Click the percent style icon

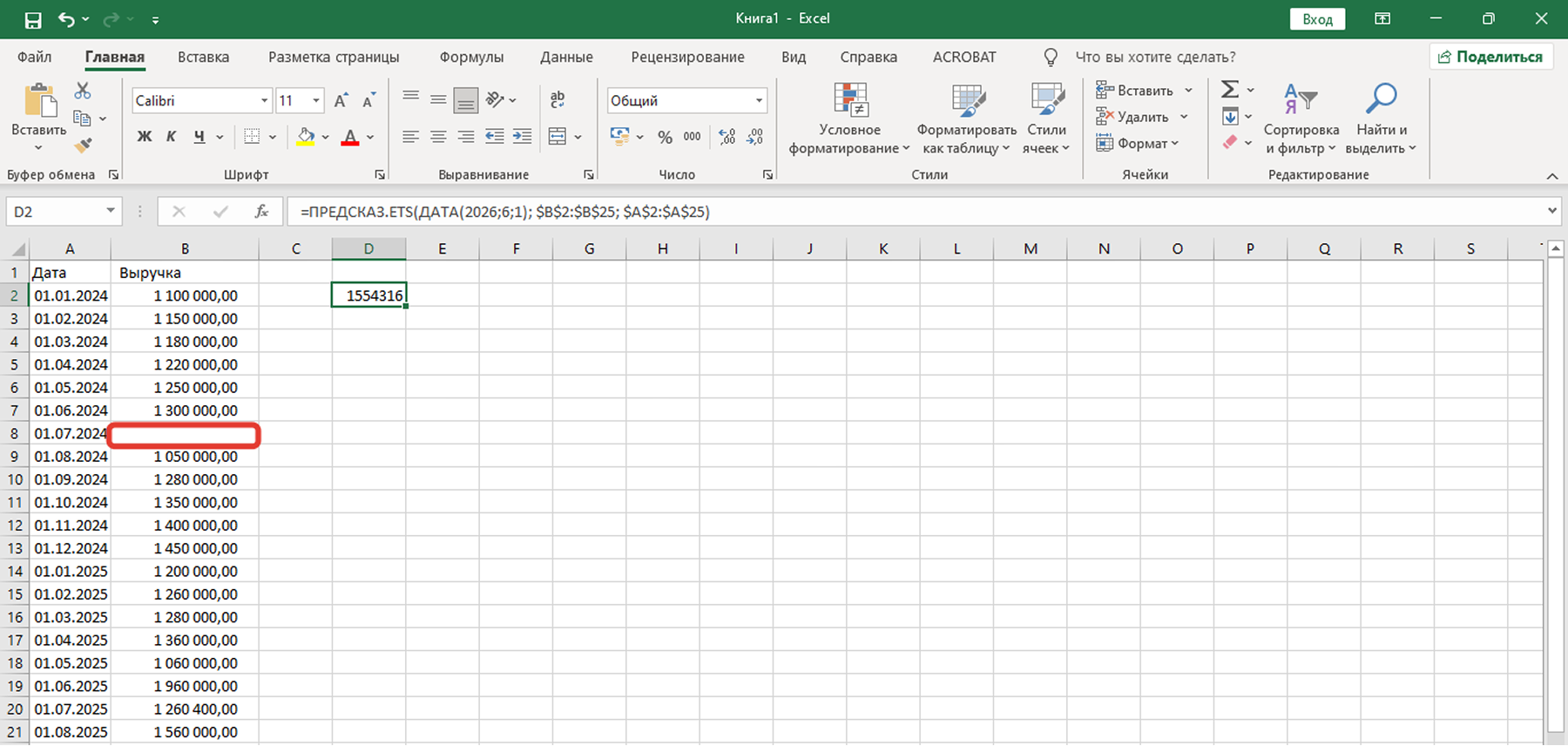(665, 137)
